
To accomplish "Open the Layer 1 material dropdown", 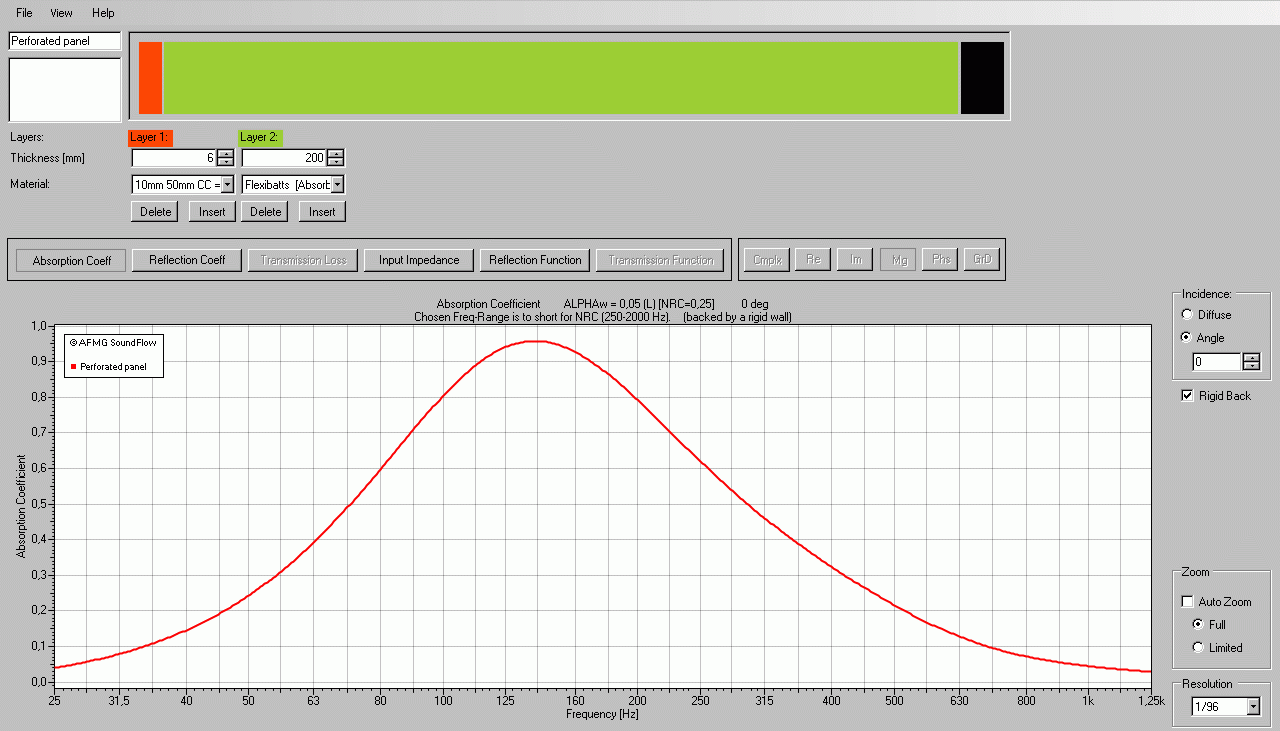I will click(225, 184).
